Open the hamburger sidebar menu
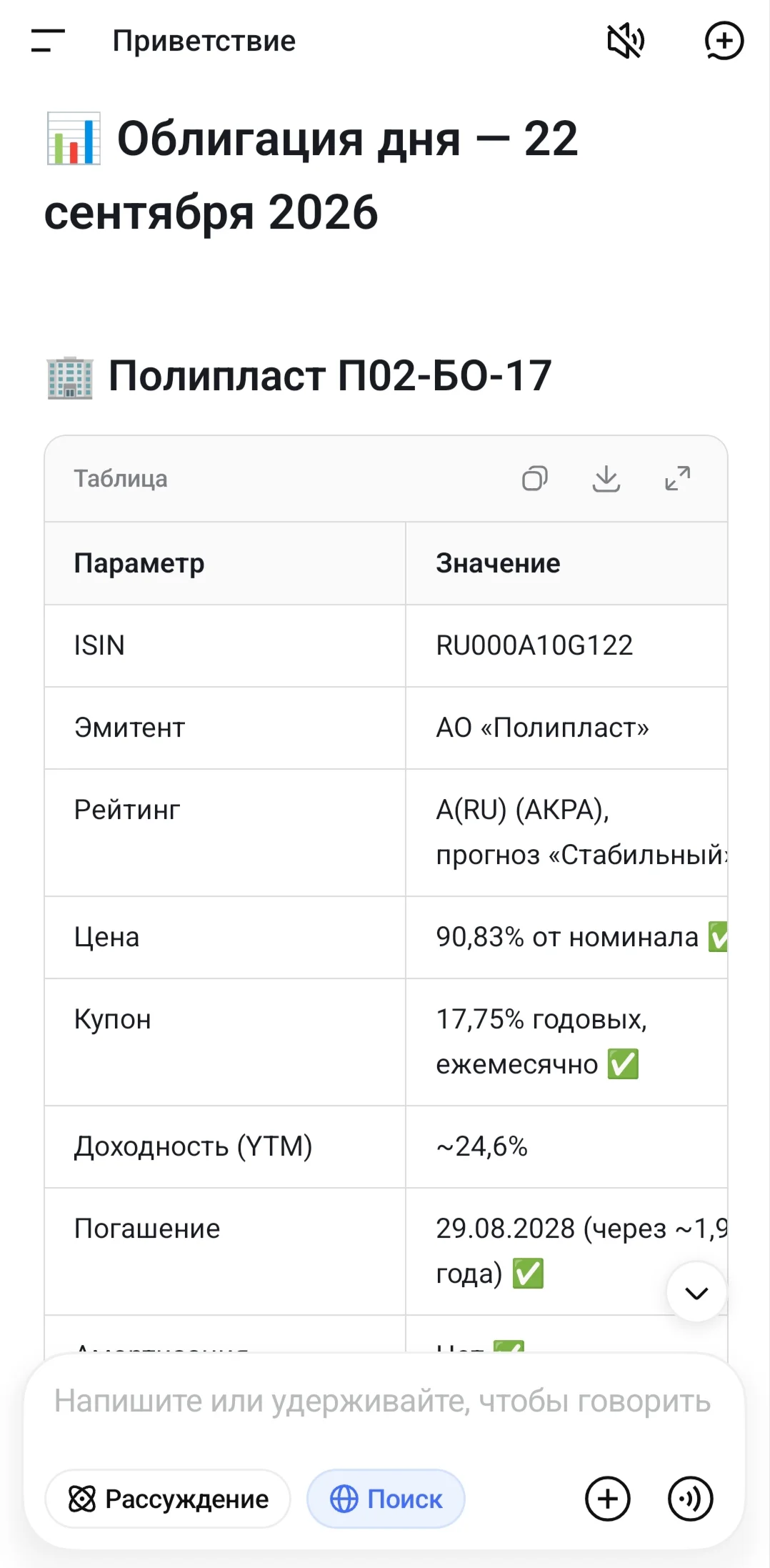 pos(48,41)
